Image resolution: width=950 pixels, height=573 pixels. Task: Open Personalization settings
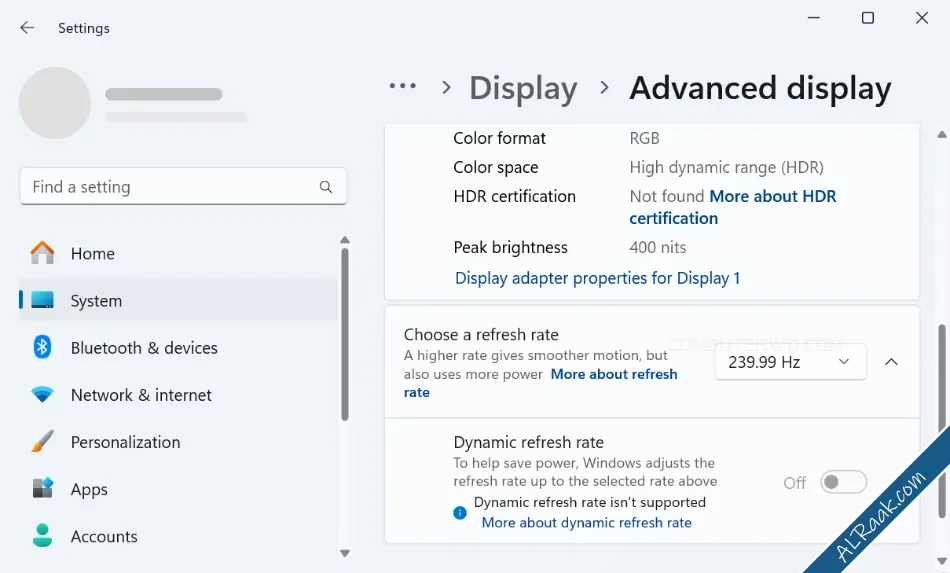pyautogui.click(x=179, y=442)
